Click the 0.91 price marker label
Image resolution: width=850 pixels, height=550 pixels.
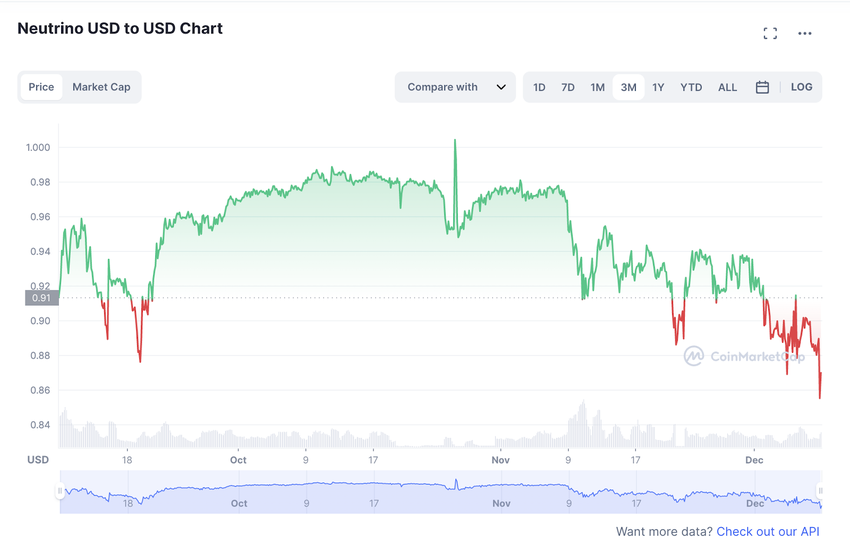coord(42,298)
